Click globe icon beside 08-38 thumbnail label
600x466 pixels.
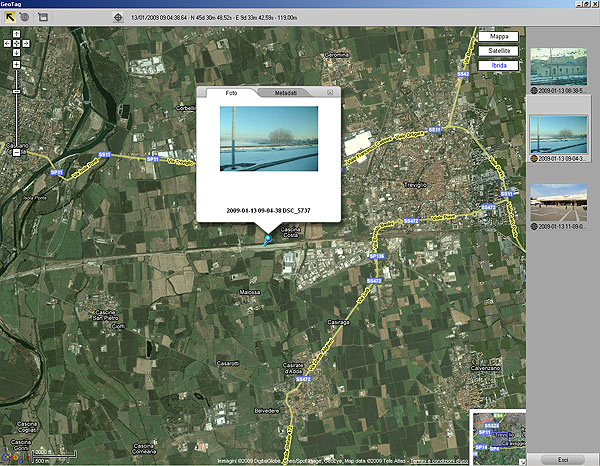pos(534,91)
